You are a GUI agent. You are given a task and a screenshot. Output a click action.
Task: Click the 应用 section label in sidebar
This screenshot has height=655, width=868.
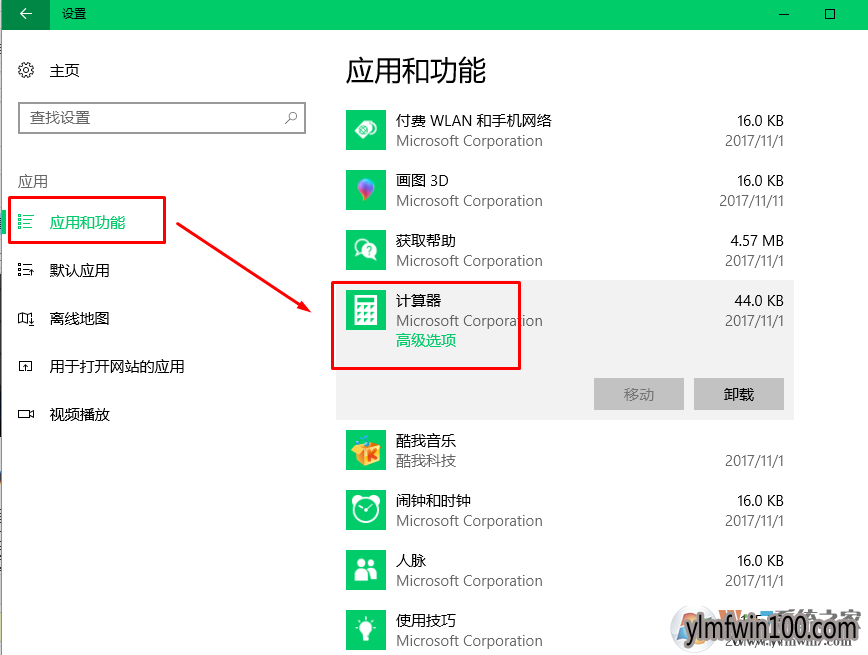click(33, 181)
